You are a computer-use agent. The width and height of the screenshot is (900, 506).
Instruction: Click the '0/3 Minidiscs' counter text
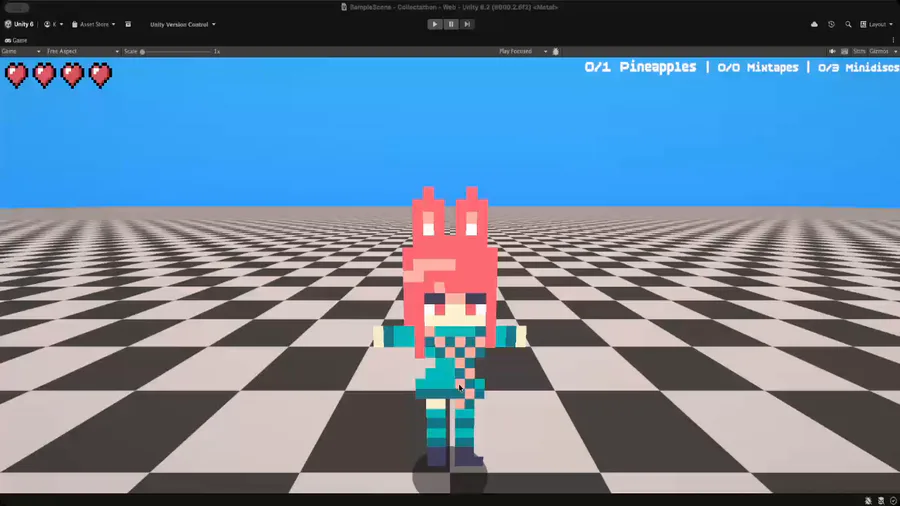(x=859, y=68)
